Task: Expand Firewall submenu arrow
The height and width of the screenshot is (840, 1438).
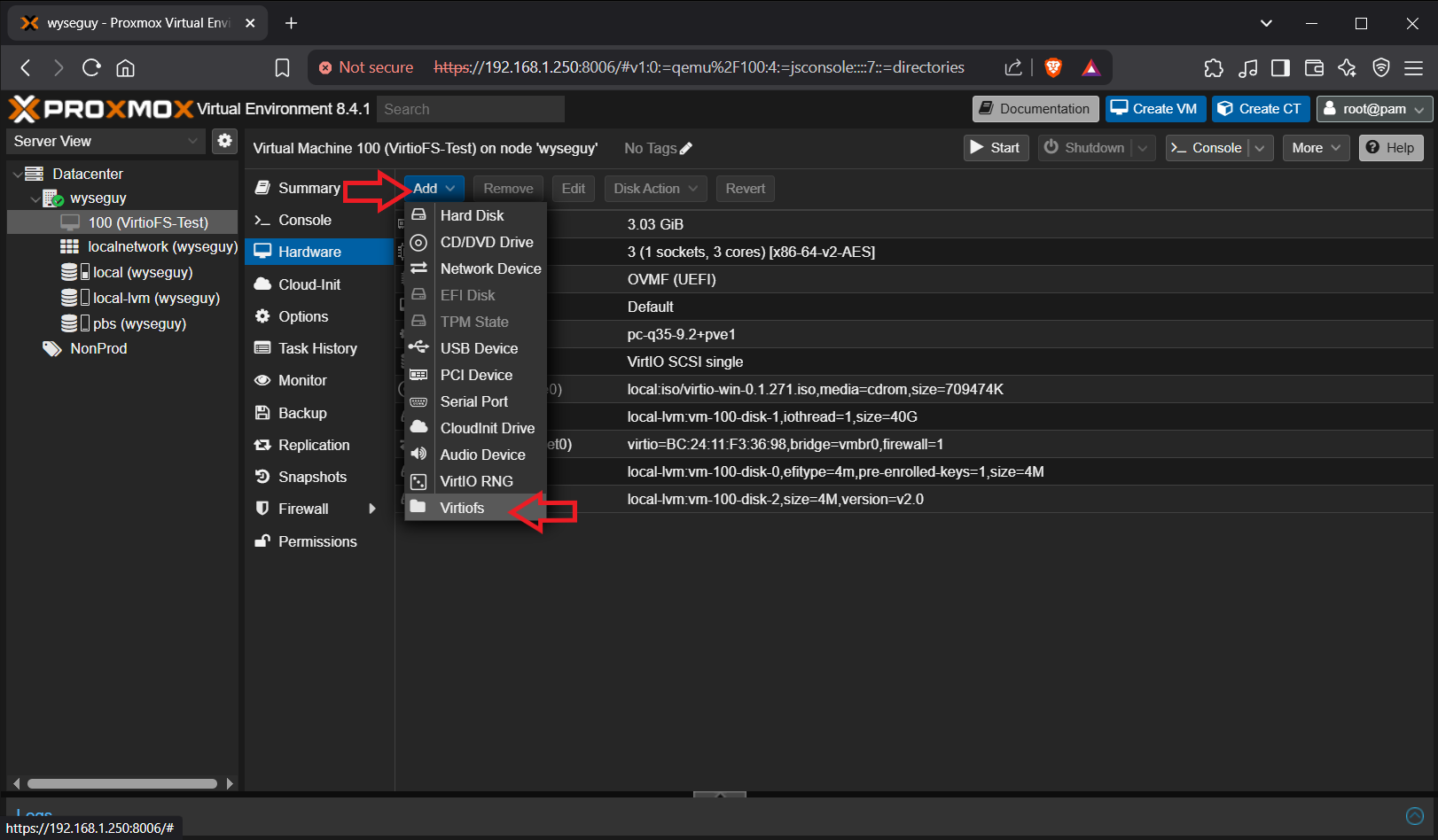Action: click(372, 509)
